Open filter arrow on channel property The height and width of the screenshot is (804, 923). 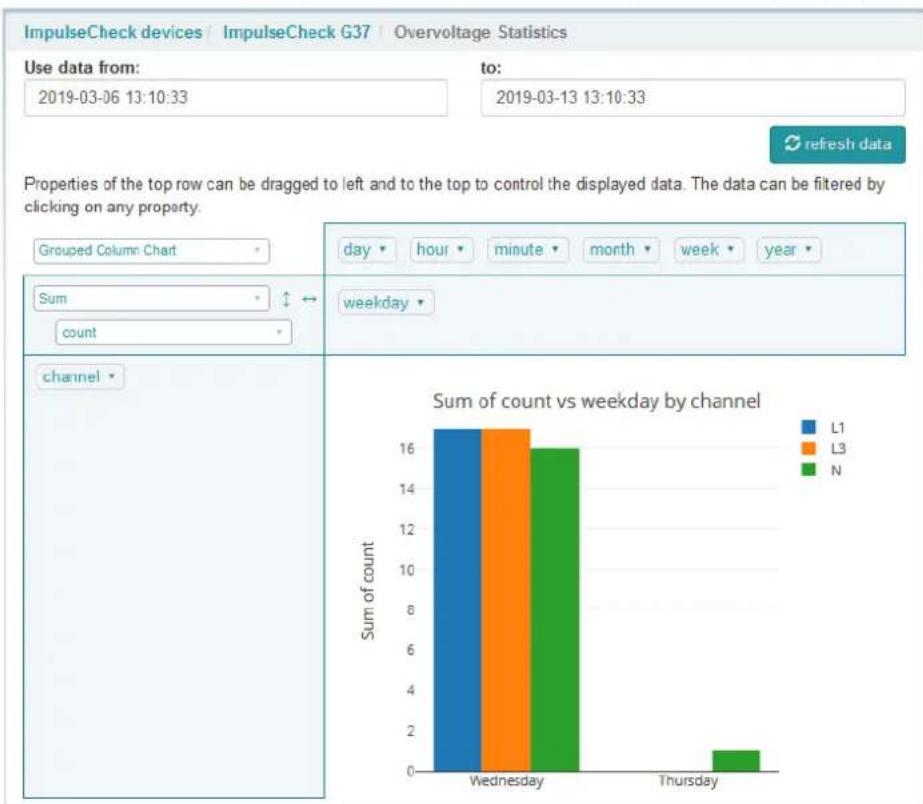[111, 376]
